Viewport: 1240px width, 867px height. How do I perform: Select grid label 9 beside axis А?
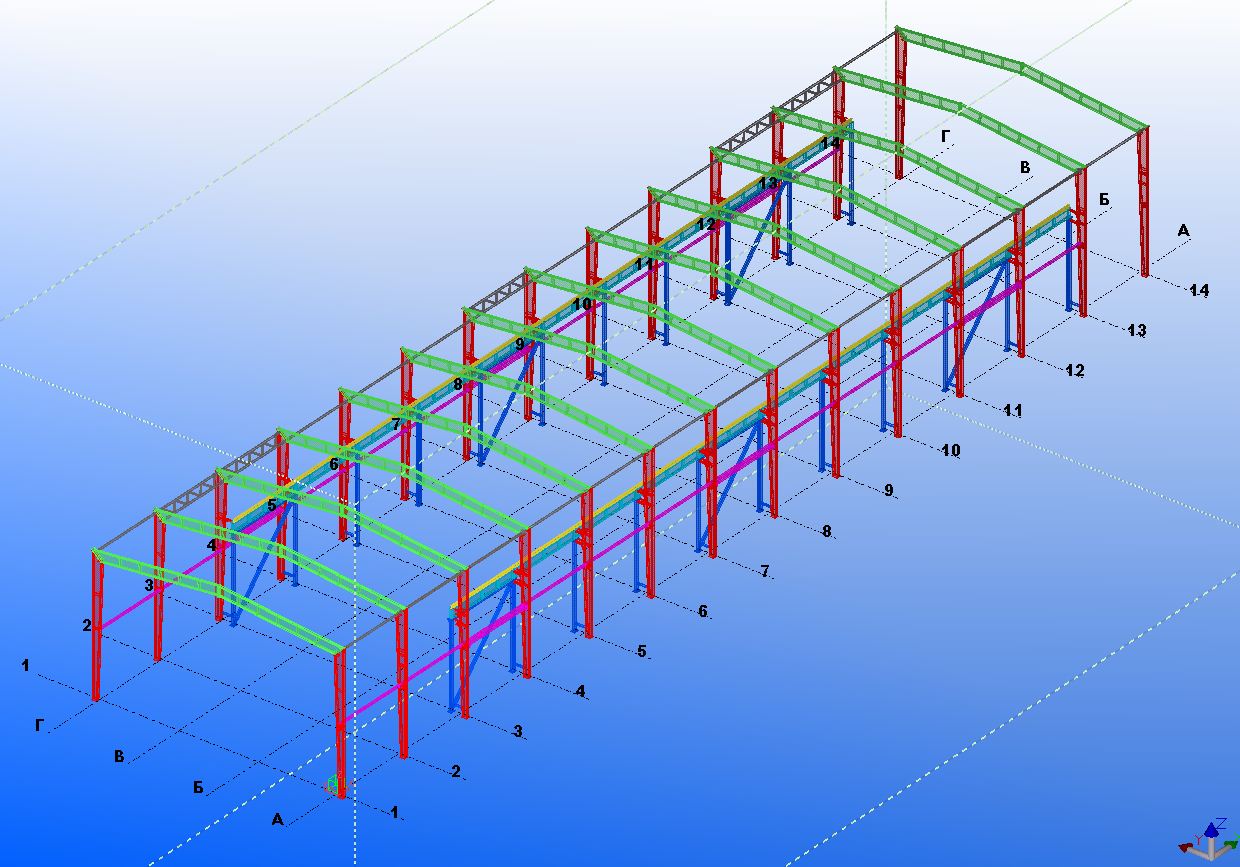pyautogui.click(x=889, y=490)
